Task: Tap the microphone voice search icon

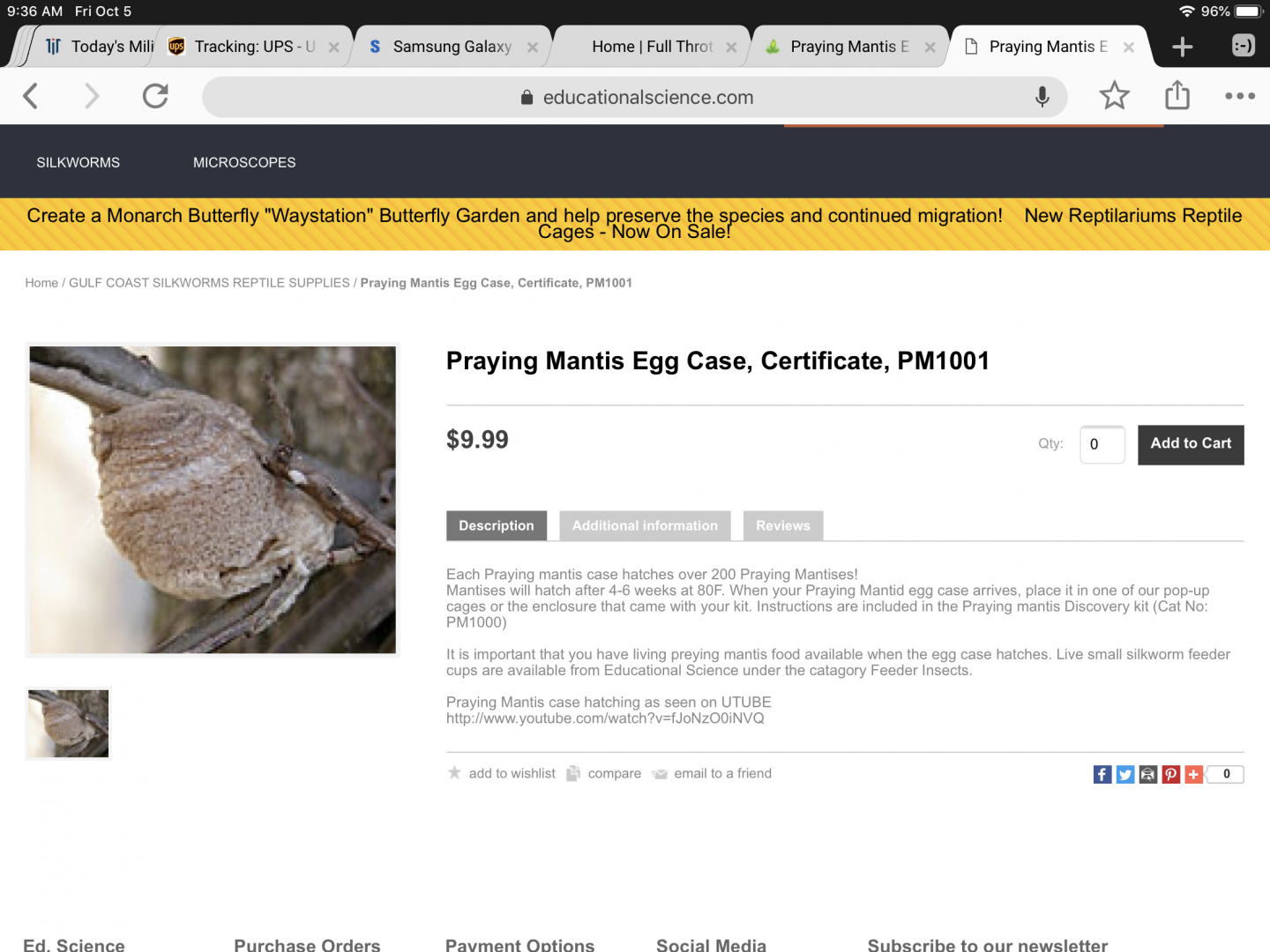Action: click(1042, 97)
